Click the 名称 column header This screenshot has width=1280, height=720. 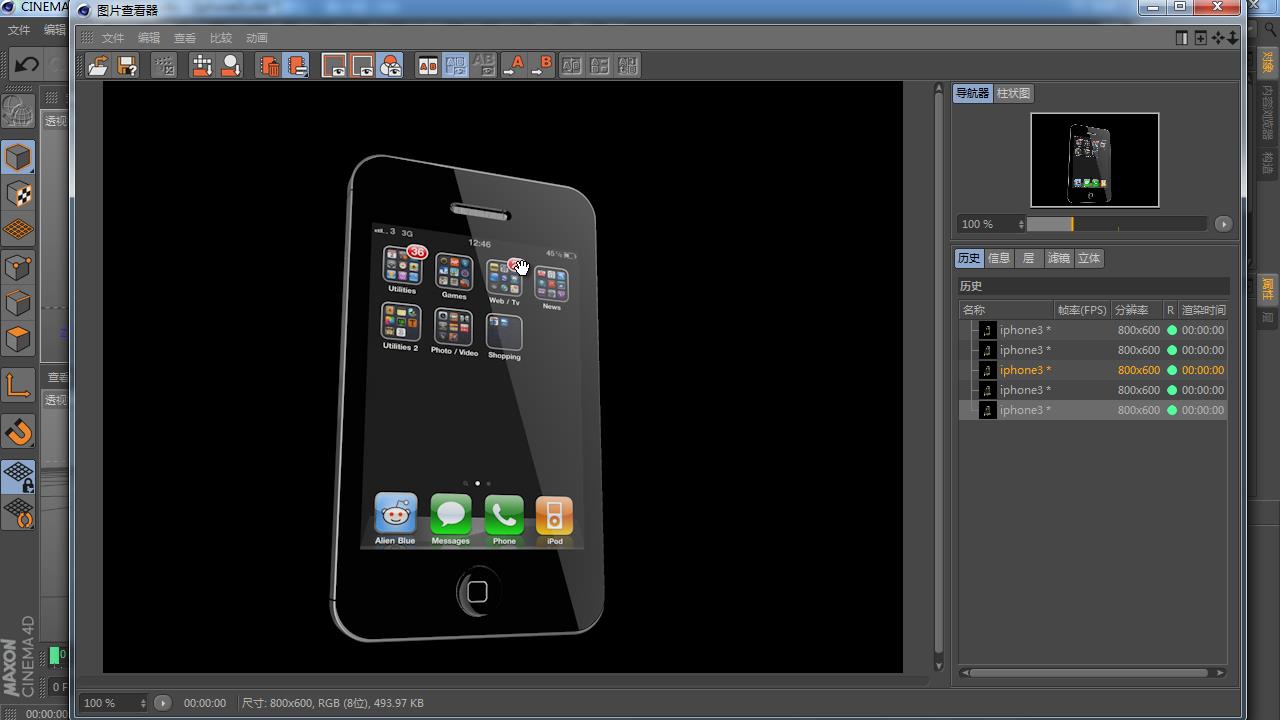[x=1005, y=310]
